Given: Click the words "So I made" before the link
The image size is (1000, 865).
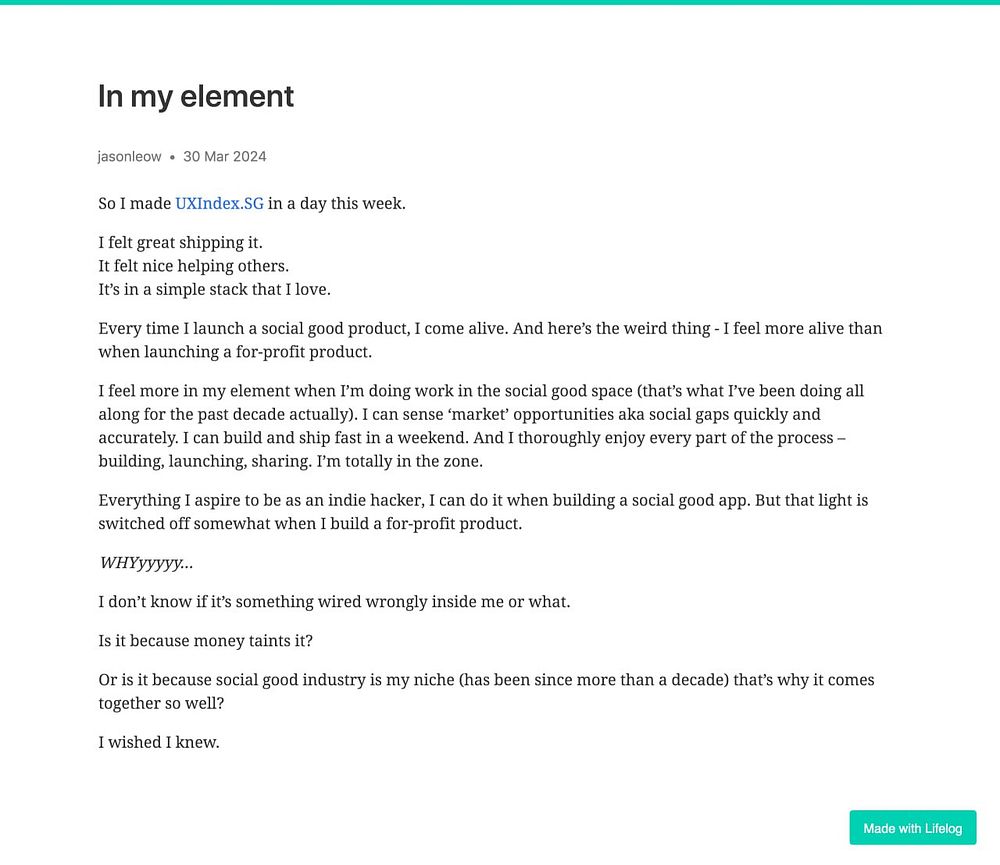Looking at the screenshot, I should pyautogui.click(x=135, y=203).
